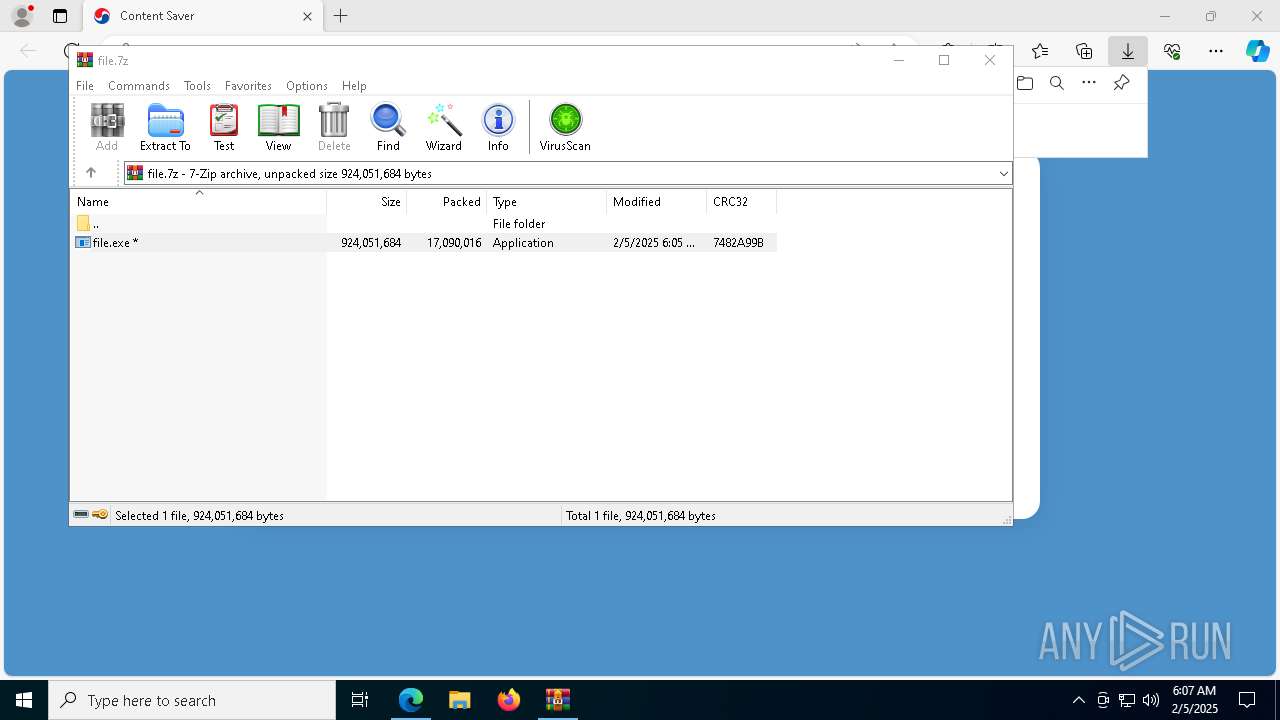Select the file.exe row
Image resolution: width=1280 pixels, height=720 pixels.
tap(424, 243)
